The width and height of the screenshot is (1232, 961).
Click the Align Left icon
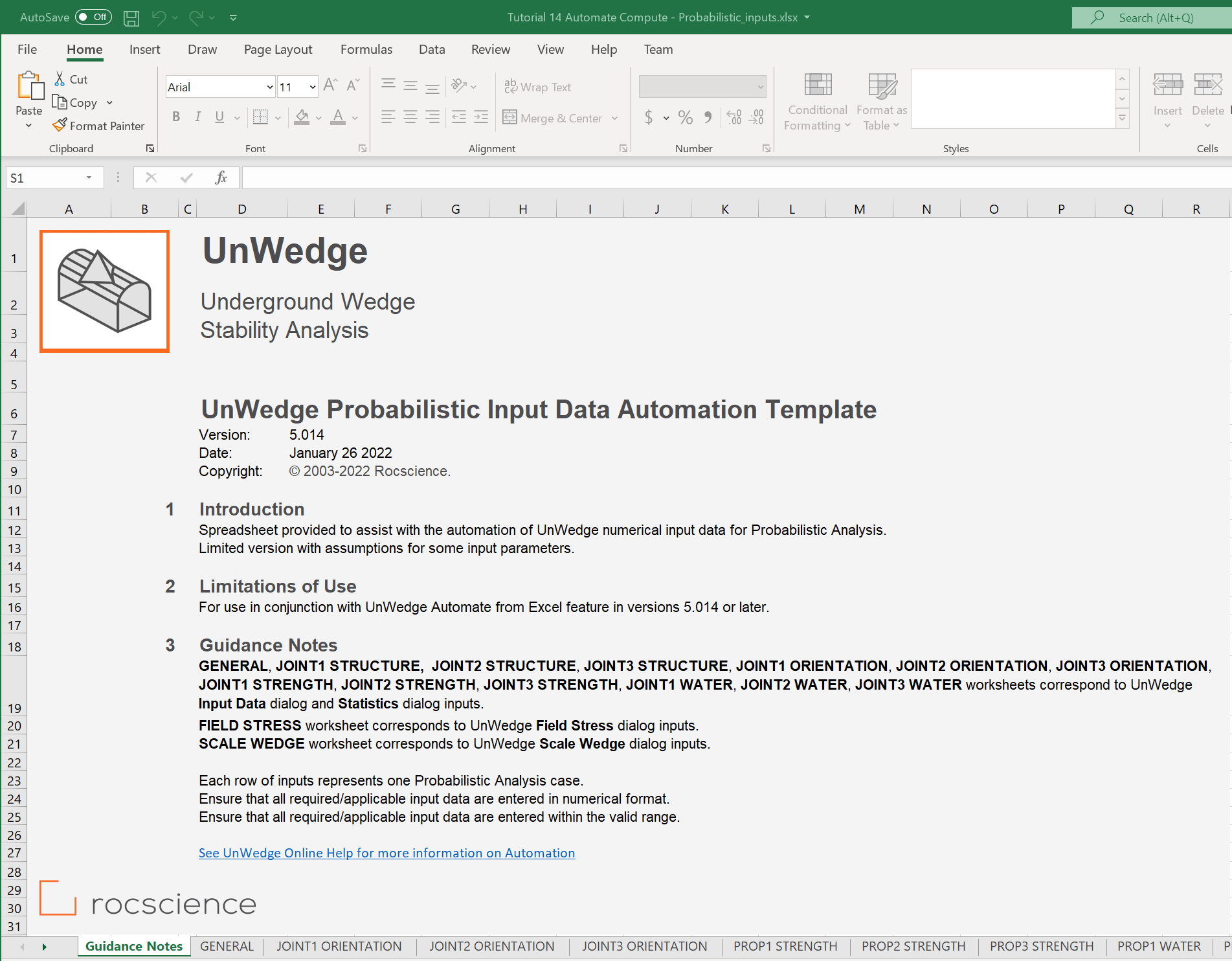tap(388, 117)
